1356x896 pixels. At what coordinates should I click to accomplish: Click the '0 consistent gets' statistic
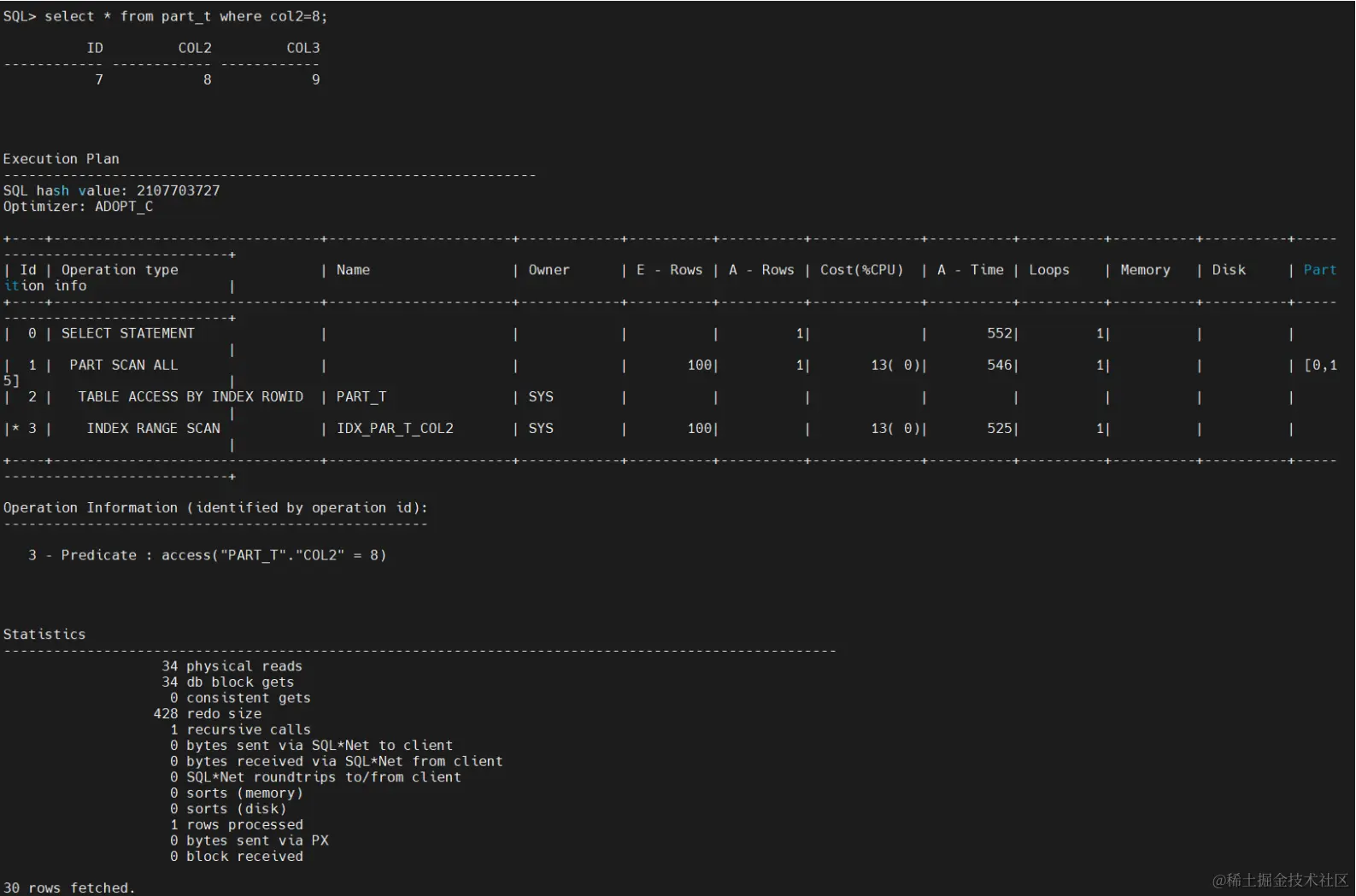[x=240, y=698]
